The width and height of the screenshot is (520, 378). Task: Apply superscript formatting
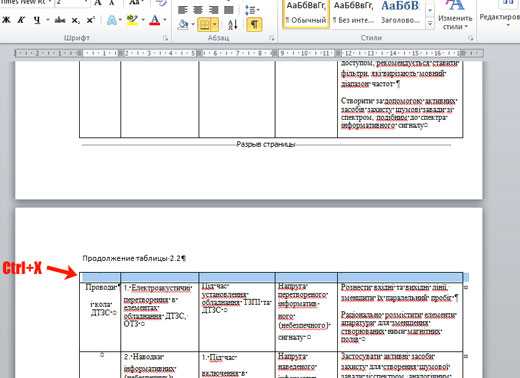click(90, 20)
